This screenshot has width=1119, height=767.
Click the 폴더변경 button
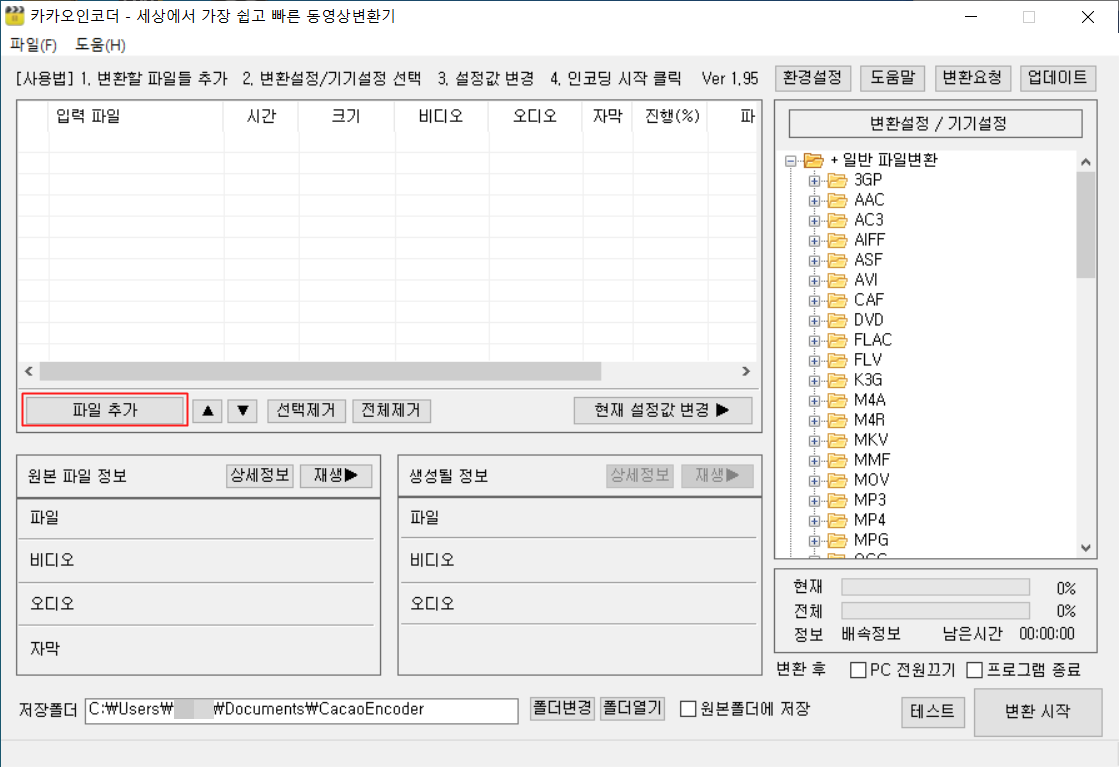pyautogui.click(x=562, y=708)
